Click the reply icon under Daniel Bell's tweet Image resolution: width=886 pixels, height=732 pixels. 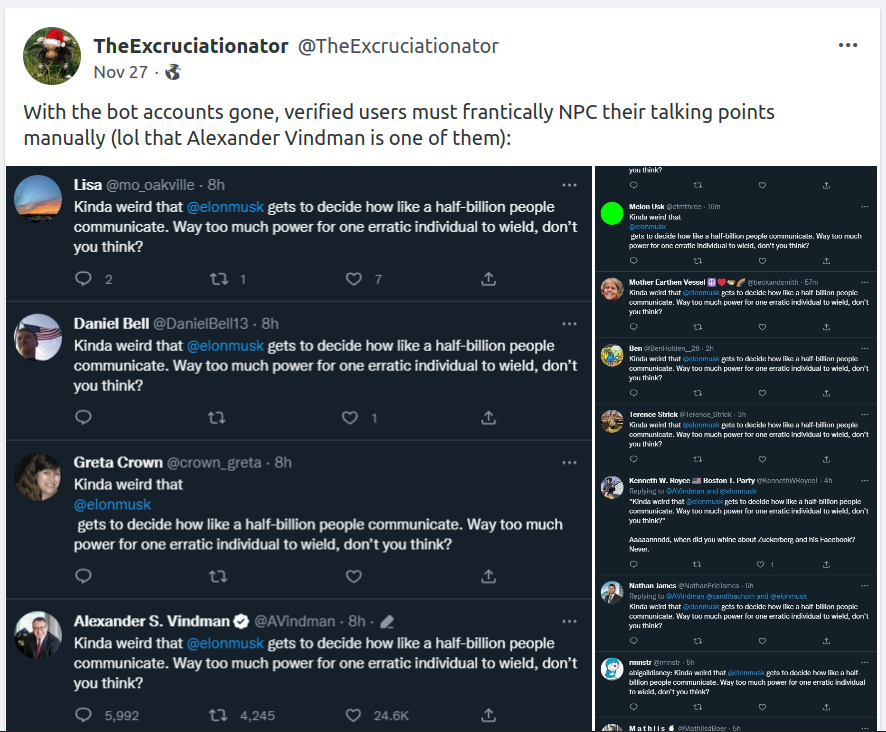pos(84,417)
